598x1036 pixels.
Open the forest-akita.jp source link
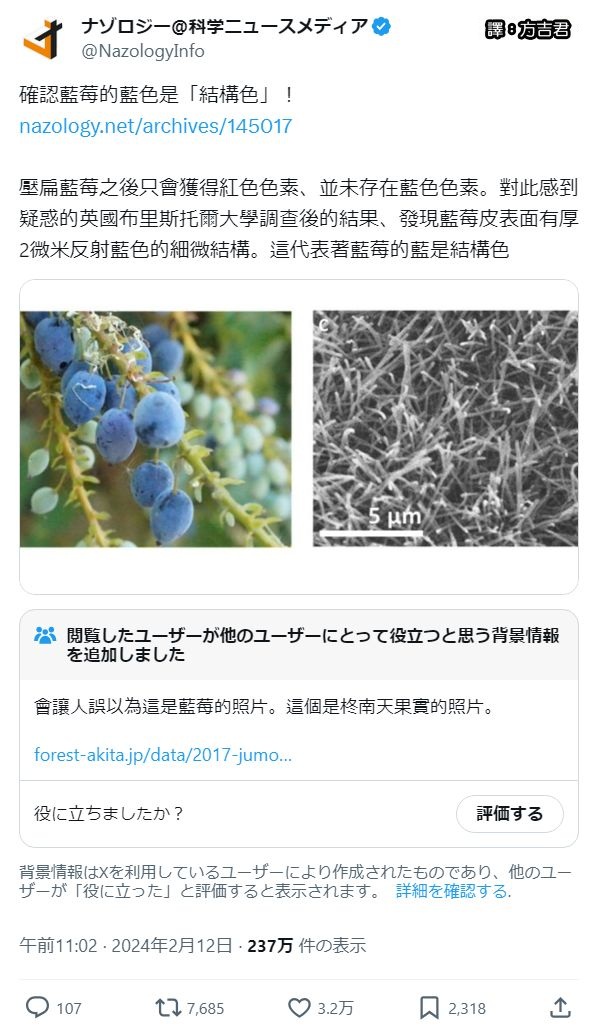tap(163, 755)
